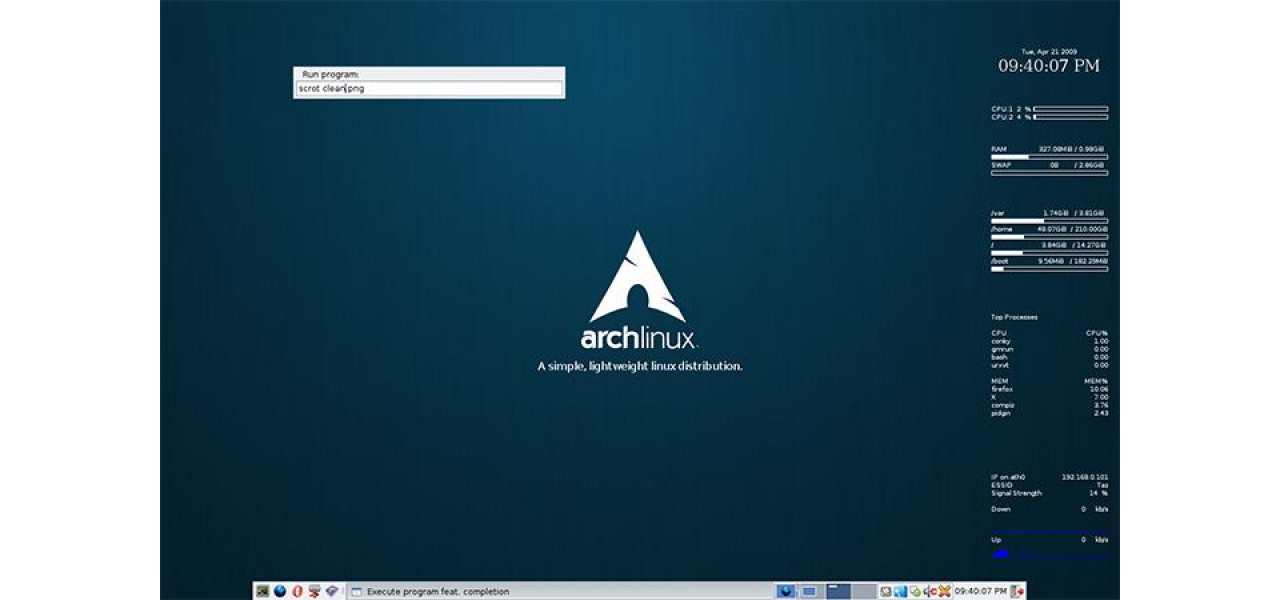This screenshot has height=600, width=1280.
Task: Switch to the first workspace in the pager
Action: [838, 591]
